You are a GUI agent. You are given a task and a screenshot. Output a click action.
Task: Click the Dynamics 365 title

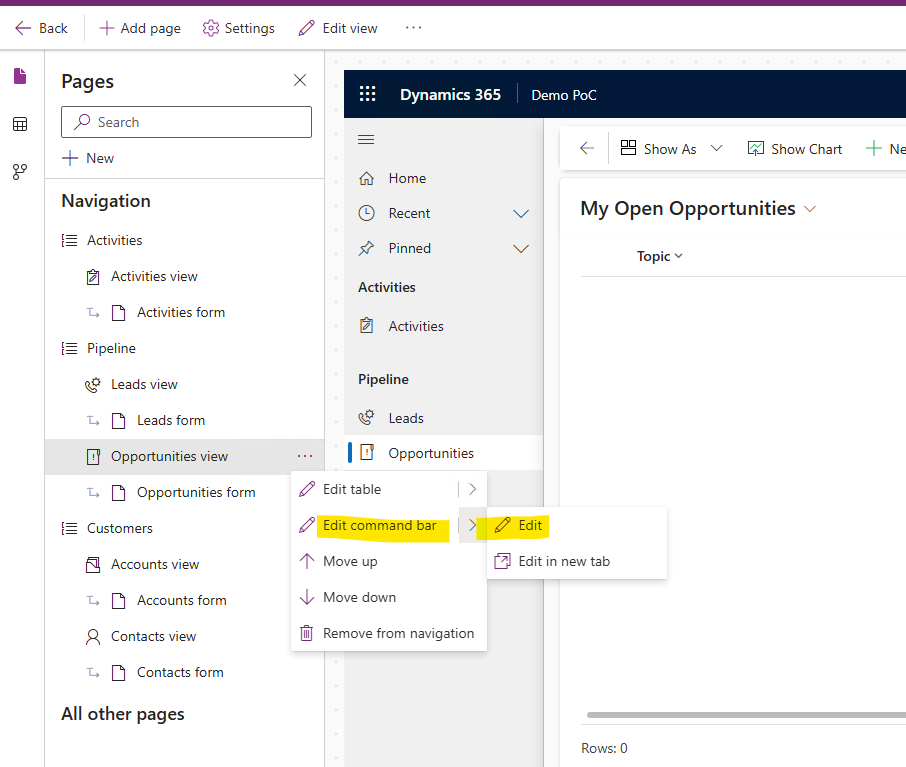tap(450, 95)
